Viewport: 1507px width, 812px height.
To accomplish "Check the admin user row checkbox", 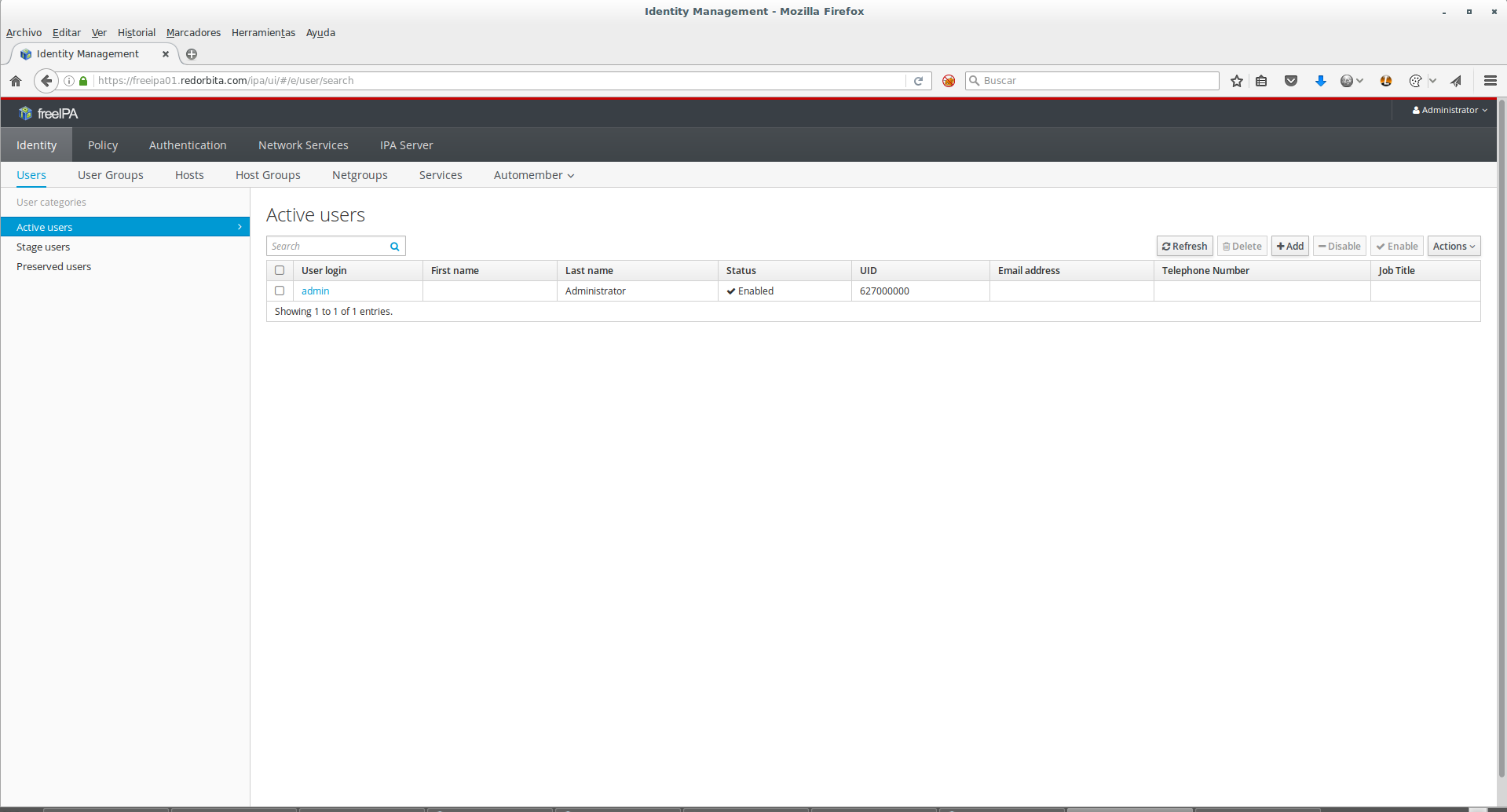I will coord(280,291).
